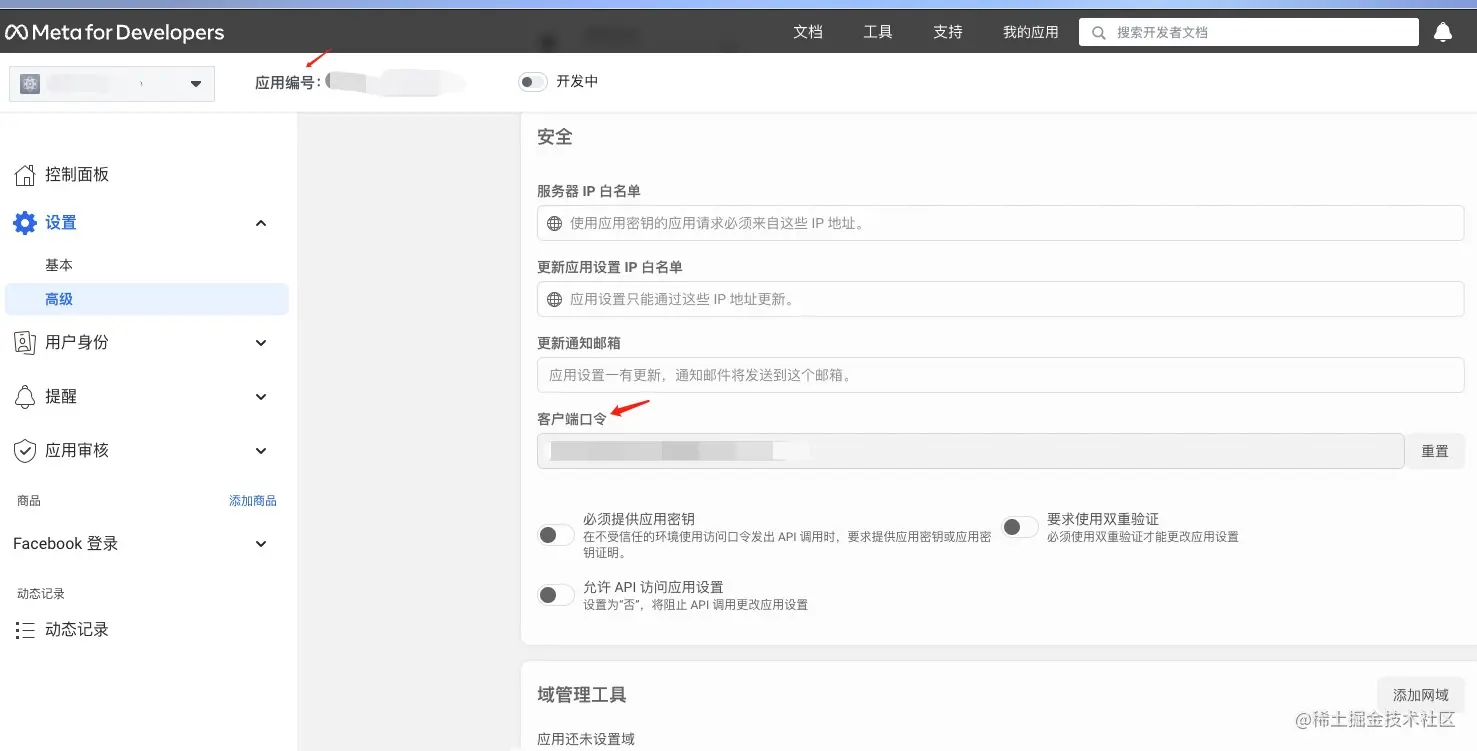Click the bell icon beside 提醒
This screenshot has width=1477, height=751.
point(25,397)
